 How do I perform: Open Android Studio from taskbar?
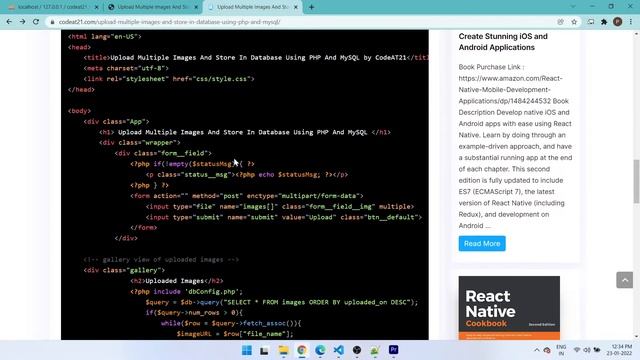coord(375,350)
